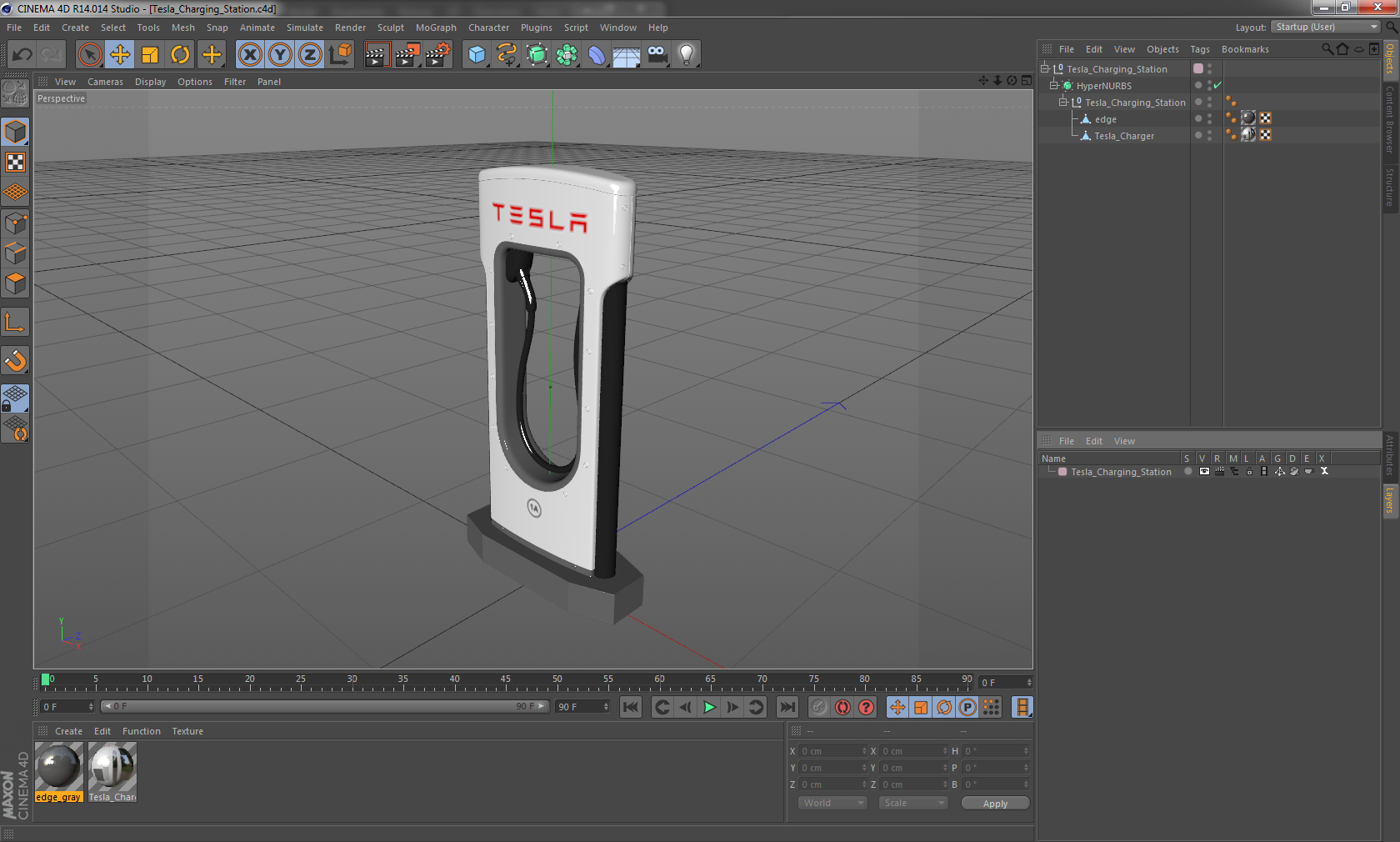Collapse the top Tesla_Charging_Station tree node
The width and height of the screenshot is (1400, 842).
click(x=1045, y=68)
